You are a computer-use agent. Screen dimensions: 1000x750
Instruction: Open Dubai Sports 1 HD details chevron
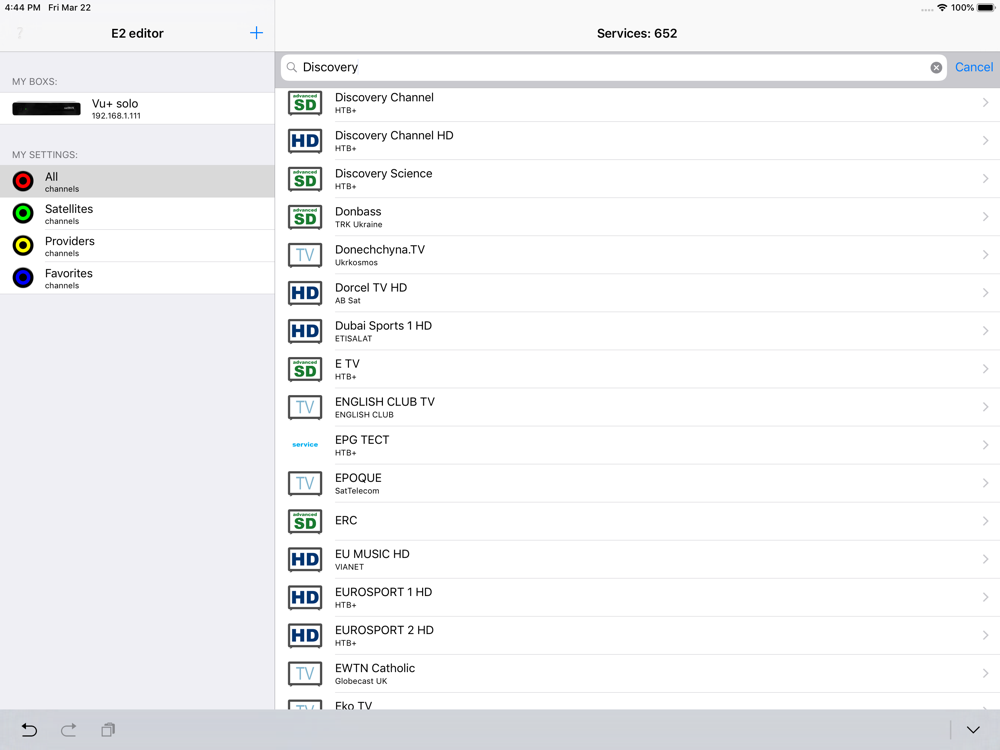[x=985, y=331]
